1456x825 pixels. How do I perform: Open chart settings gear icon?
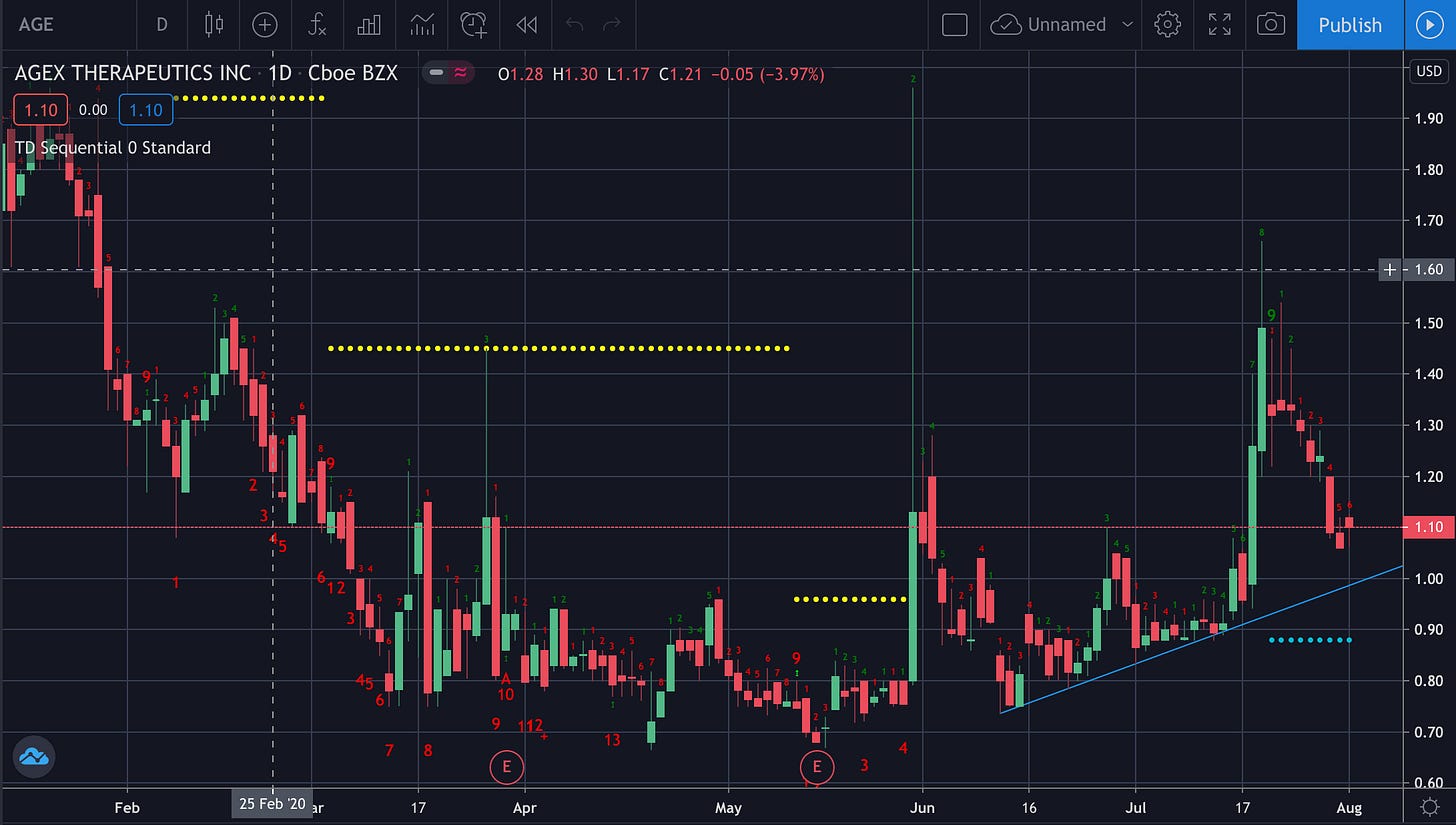click(1167, 24)
